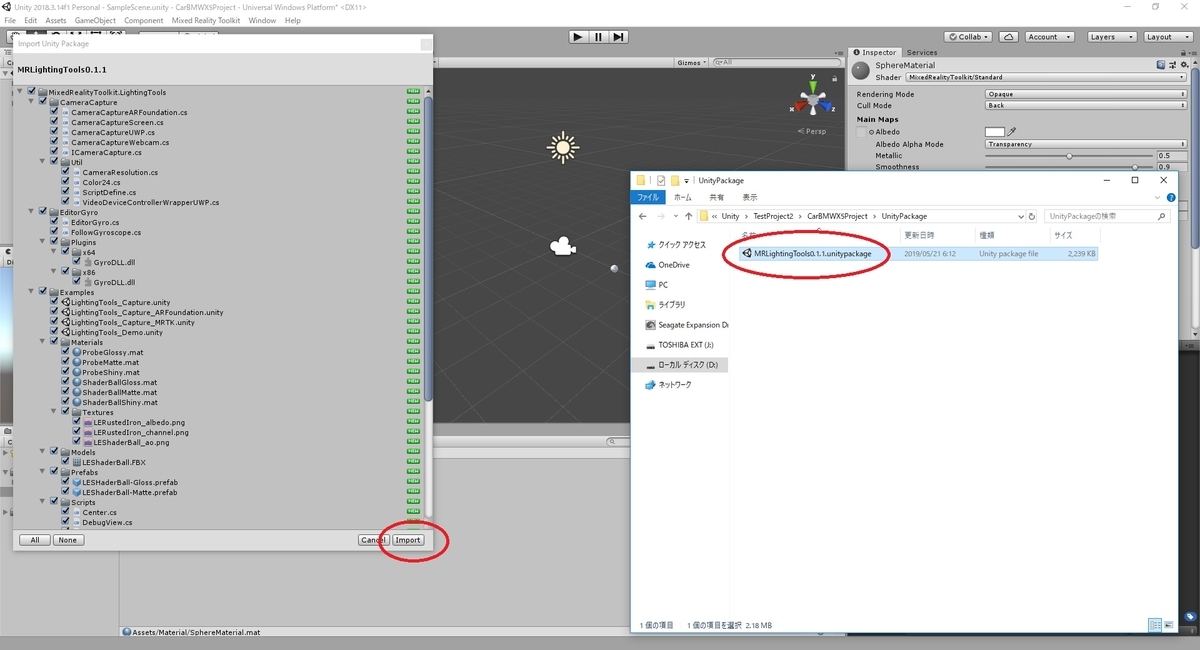1200x650 pixels.
Task: Pick albedo color with eyedropper
Action: (x=1011, y=131)
